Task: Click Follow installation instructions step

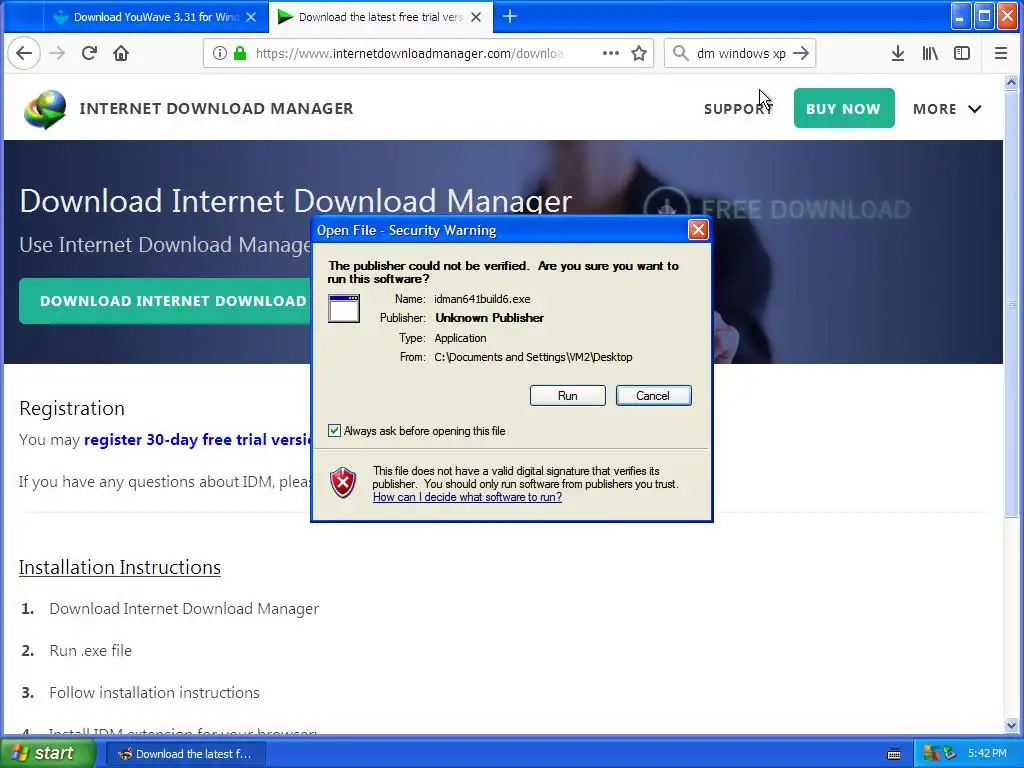Action: 154,693
